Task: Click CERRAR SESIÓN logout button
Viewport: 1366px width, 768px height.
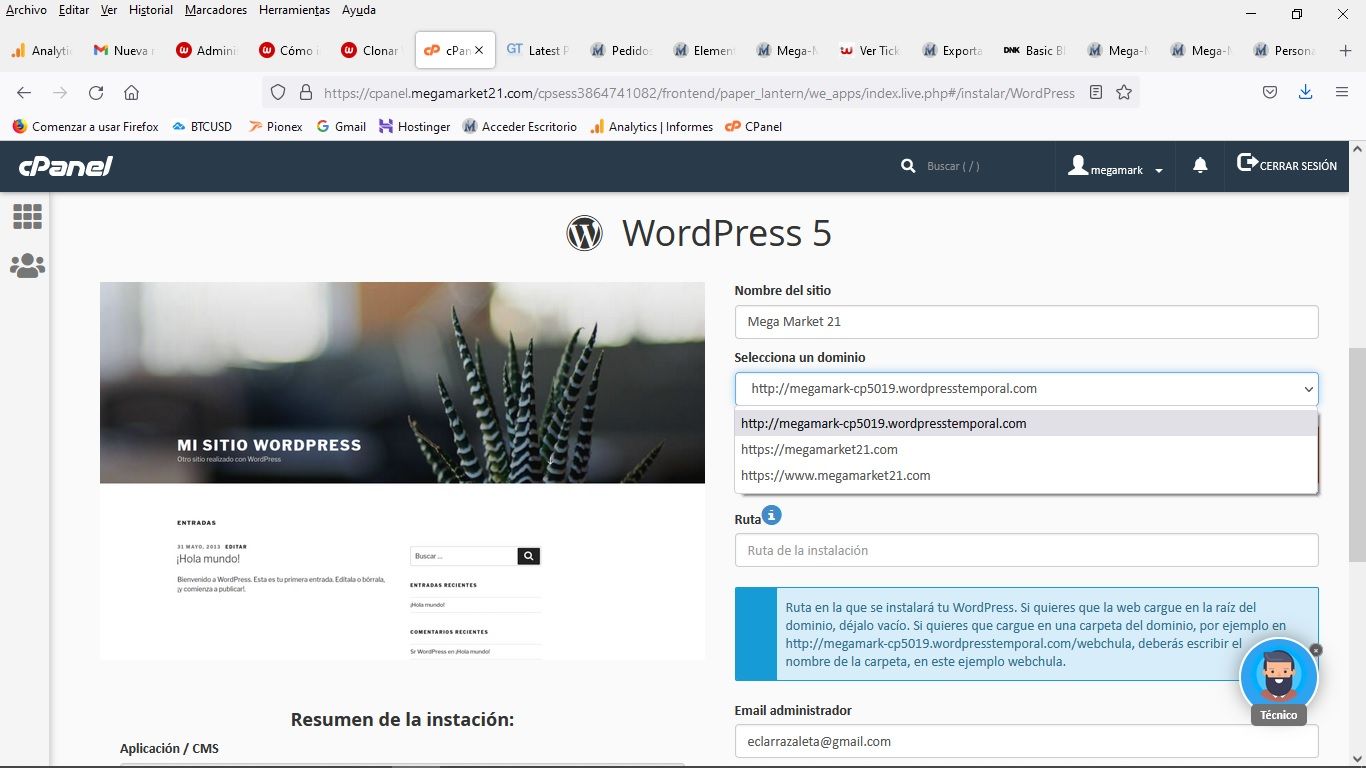Action: pyautogui.click(x=1287, y=165)
